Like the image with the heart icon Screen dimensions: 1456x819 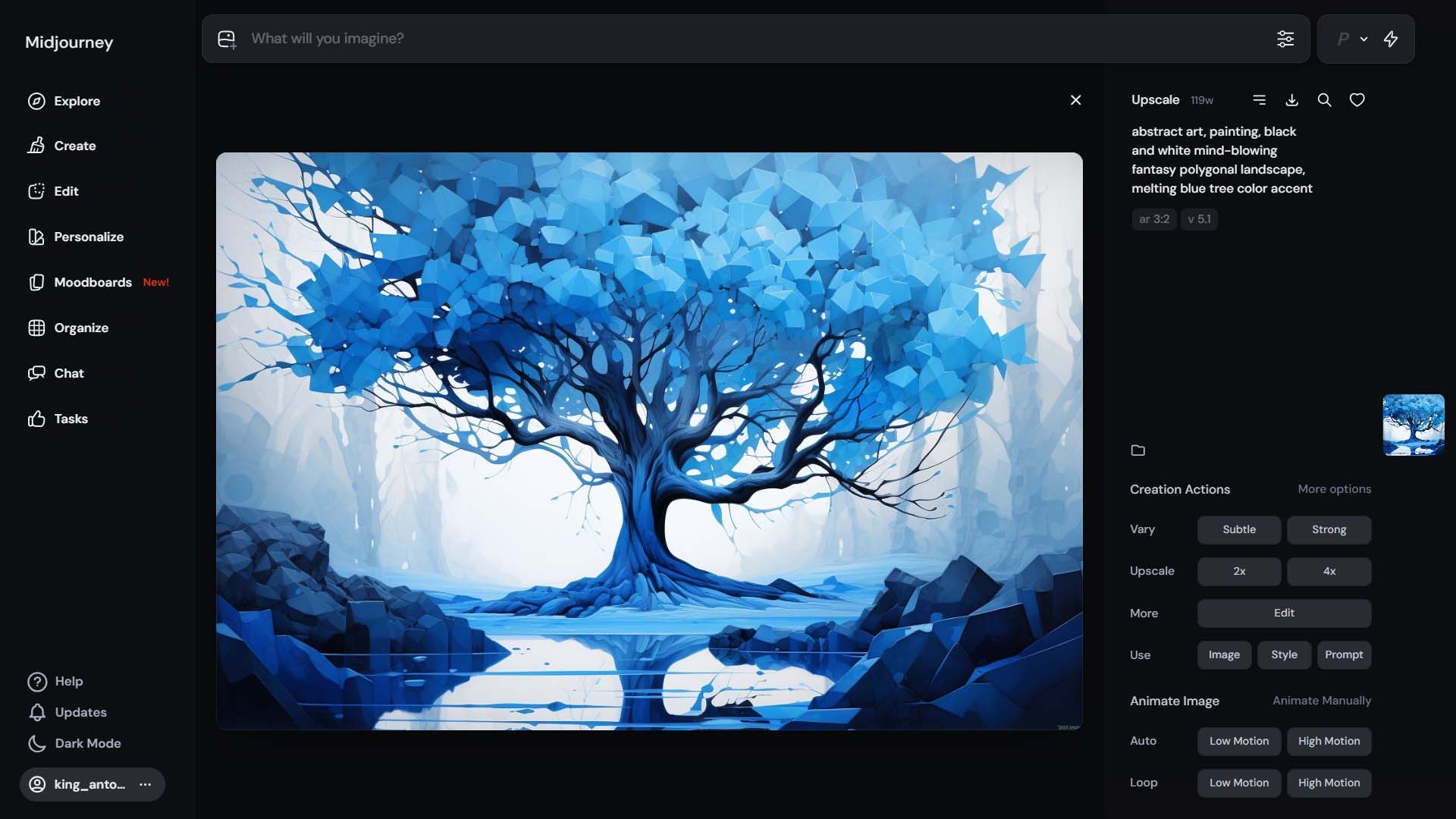pos(1357,99)
